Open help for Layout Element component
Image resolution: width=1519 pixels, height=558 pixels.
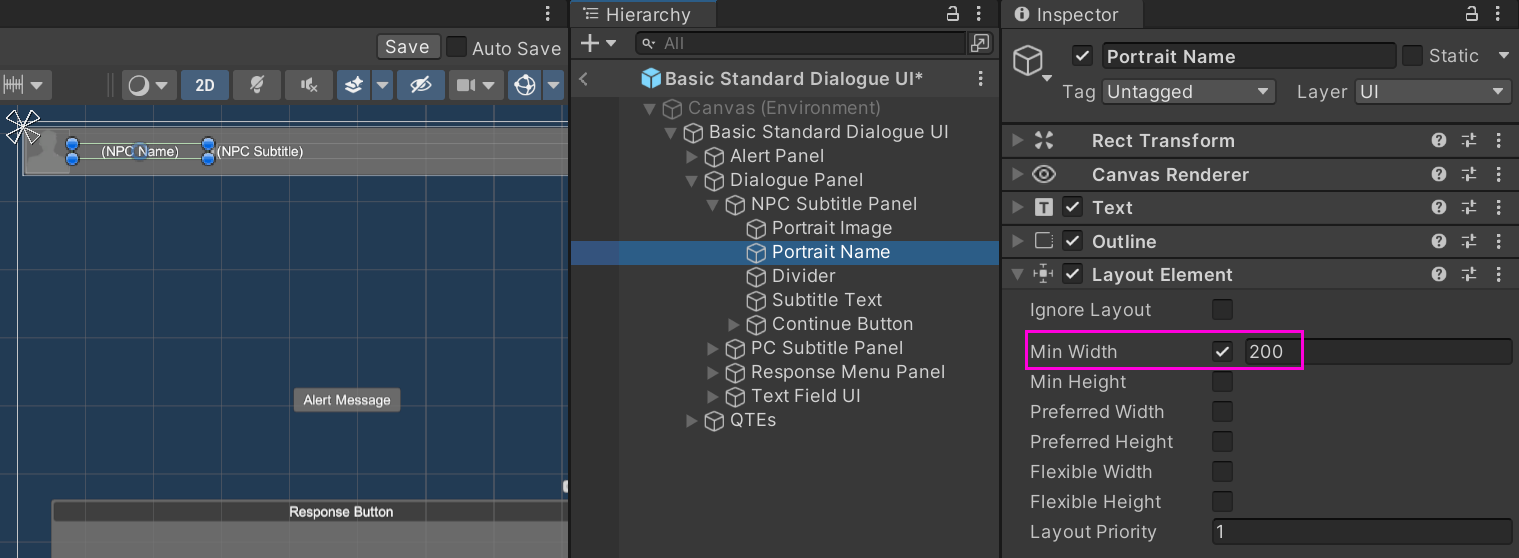click(1439, 274)
